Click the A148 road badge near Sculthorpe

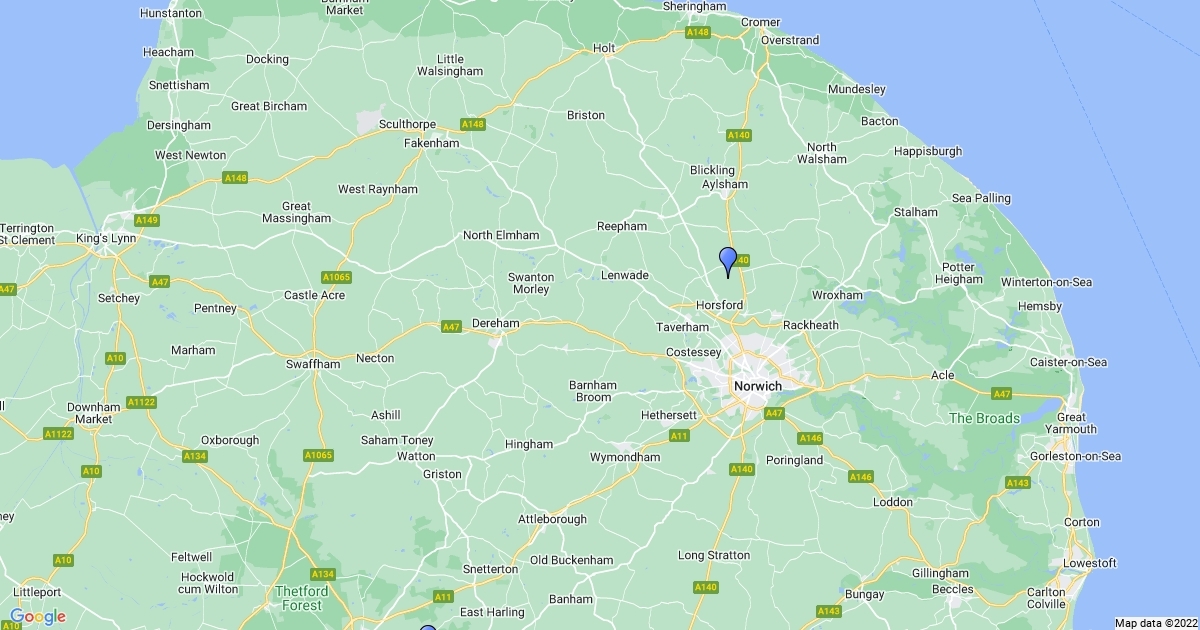(x=473, y=124)
